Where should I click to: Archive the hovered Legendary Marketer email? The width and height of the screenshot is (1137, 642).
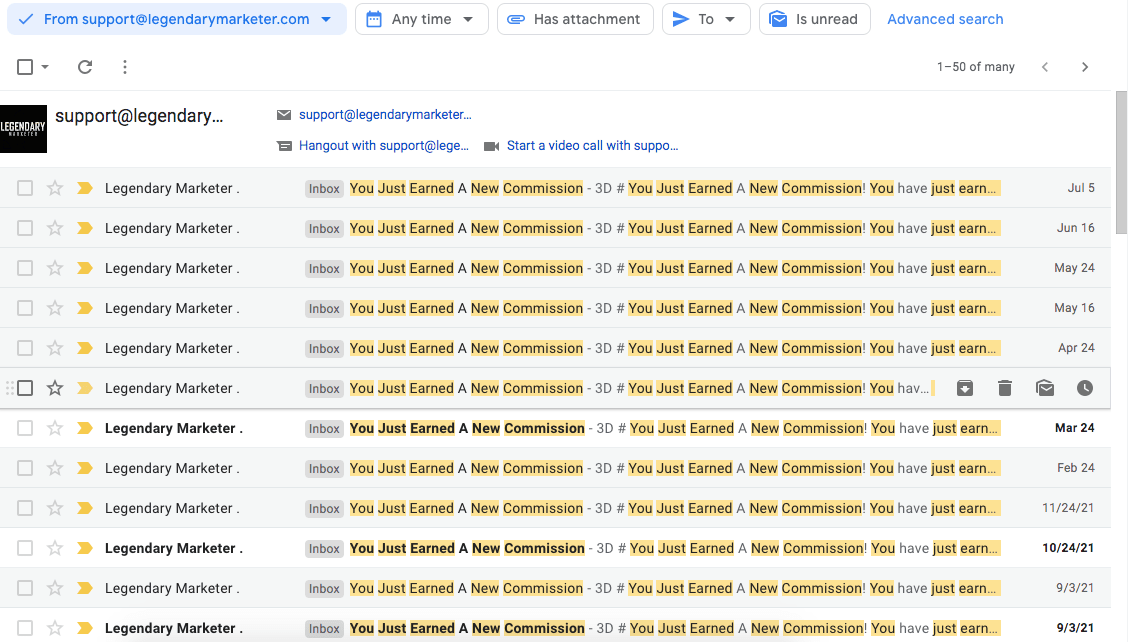964,388
